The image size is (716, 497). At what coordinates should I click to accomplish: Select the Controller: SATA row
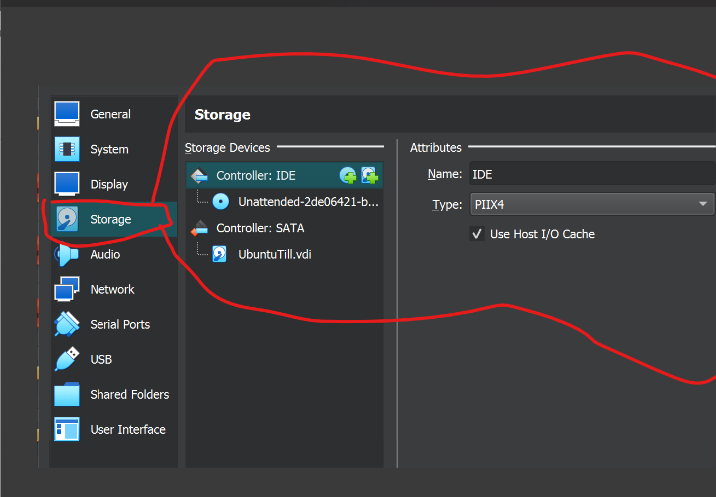tap(284, 228)
